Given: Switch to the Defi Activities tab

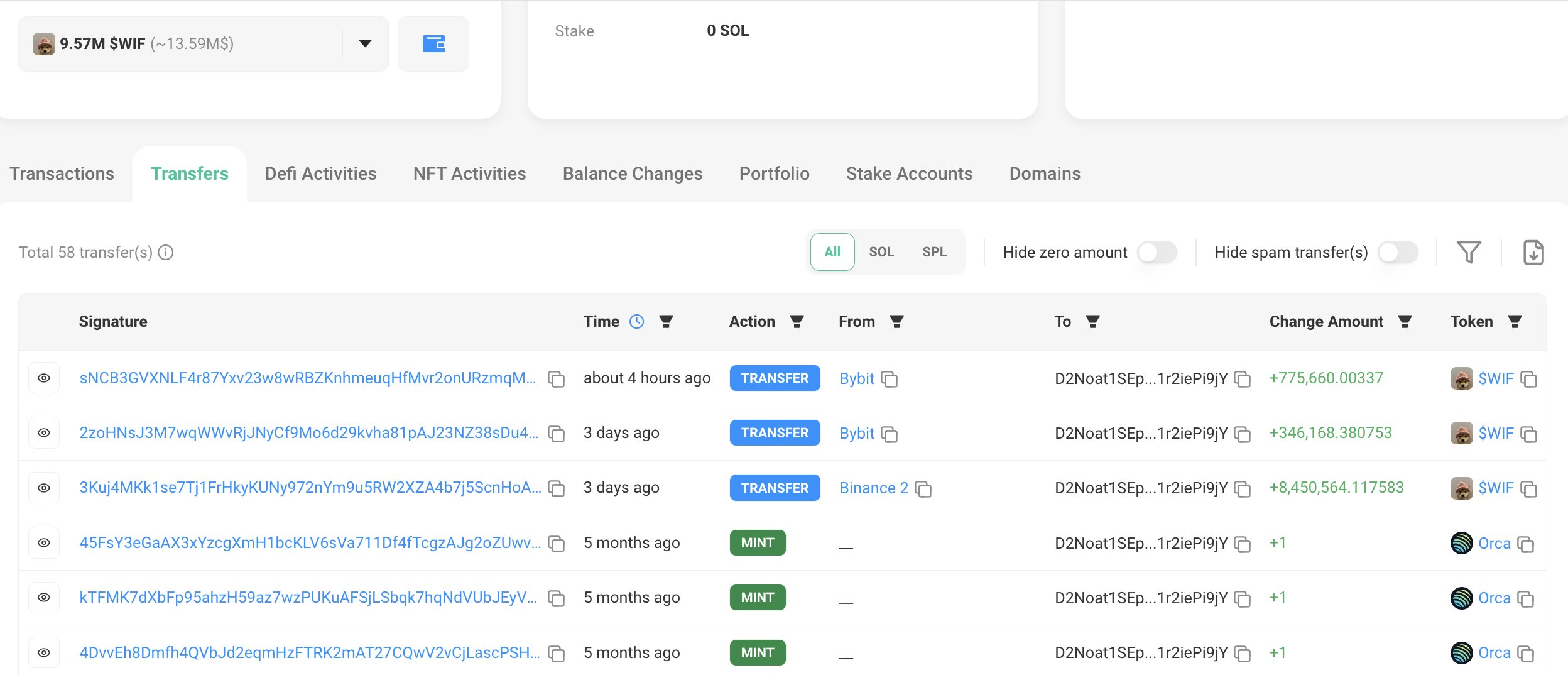Looking at the screenshot, I should pyautogui.click(x=320, y=173).
